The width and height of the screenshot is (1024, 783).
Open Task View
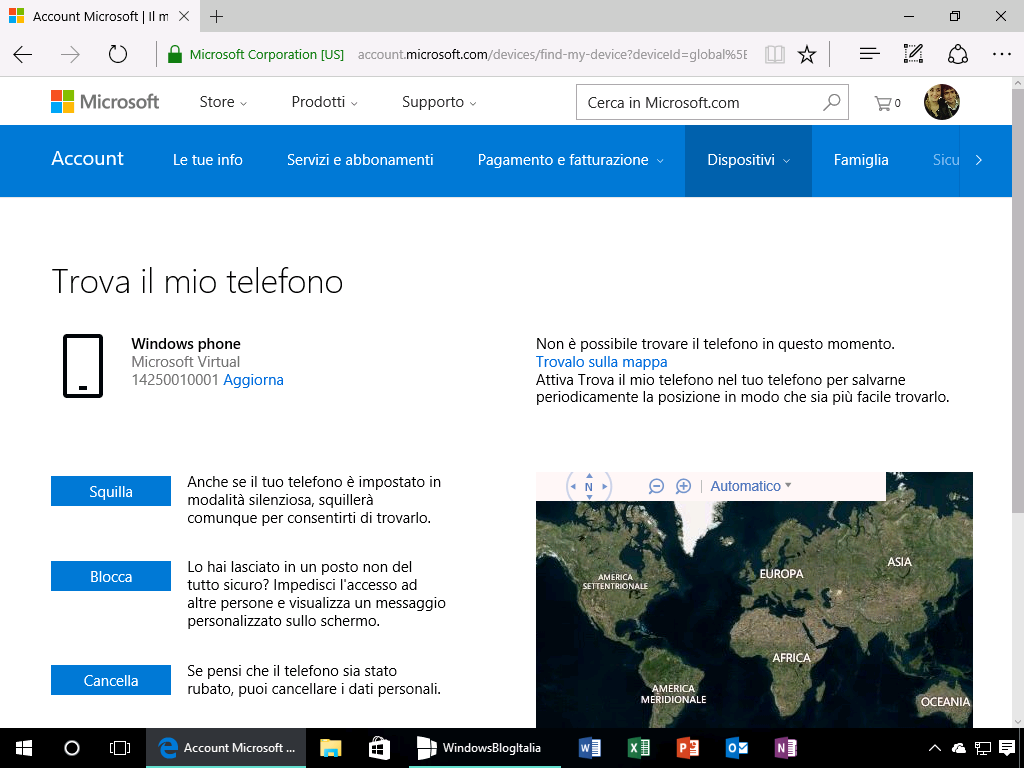click(x=120, y=748)
